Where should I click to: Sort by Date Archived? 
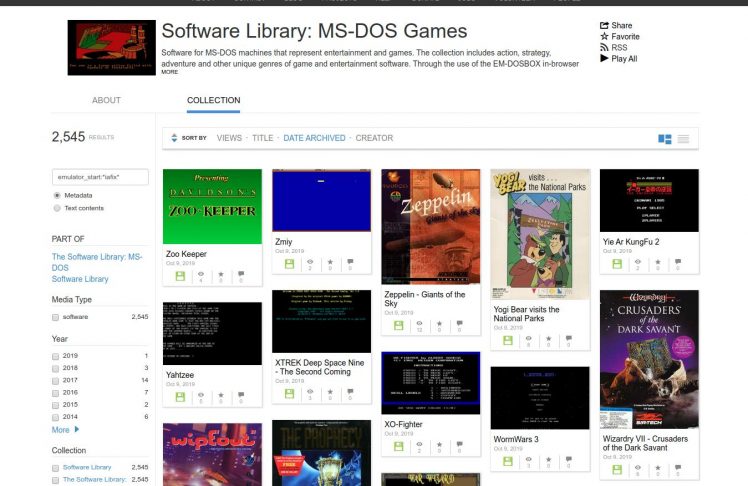[314, 138]
